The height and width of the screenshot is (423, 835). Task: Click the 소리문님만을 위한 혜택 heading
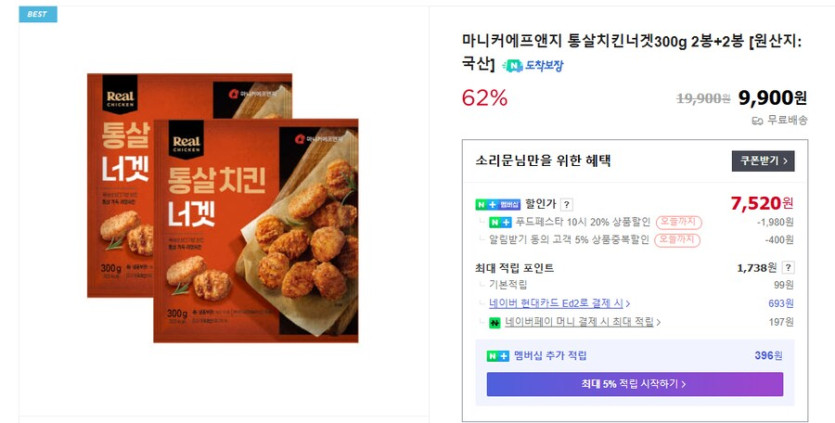click(543, 161)
